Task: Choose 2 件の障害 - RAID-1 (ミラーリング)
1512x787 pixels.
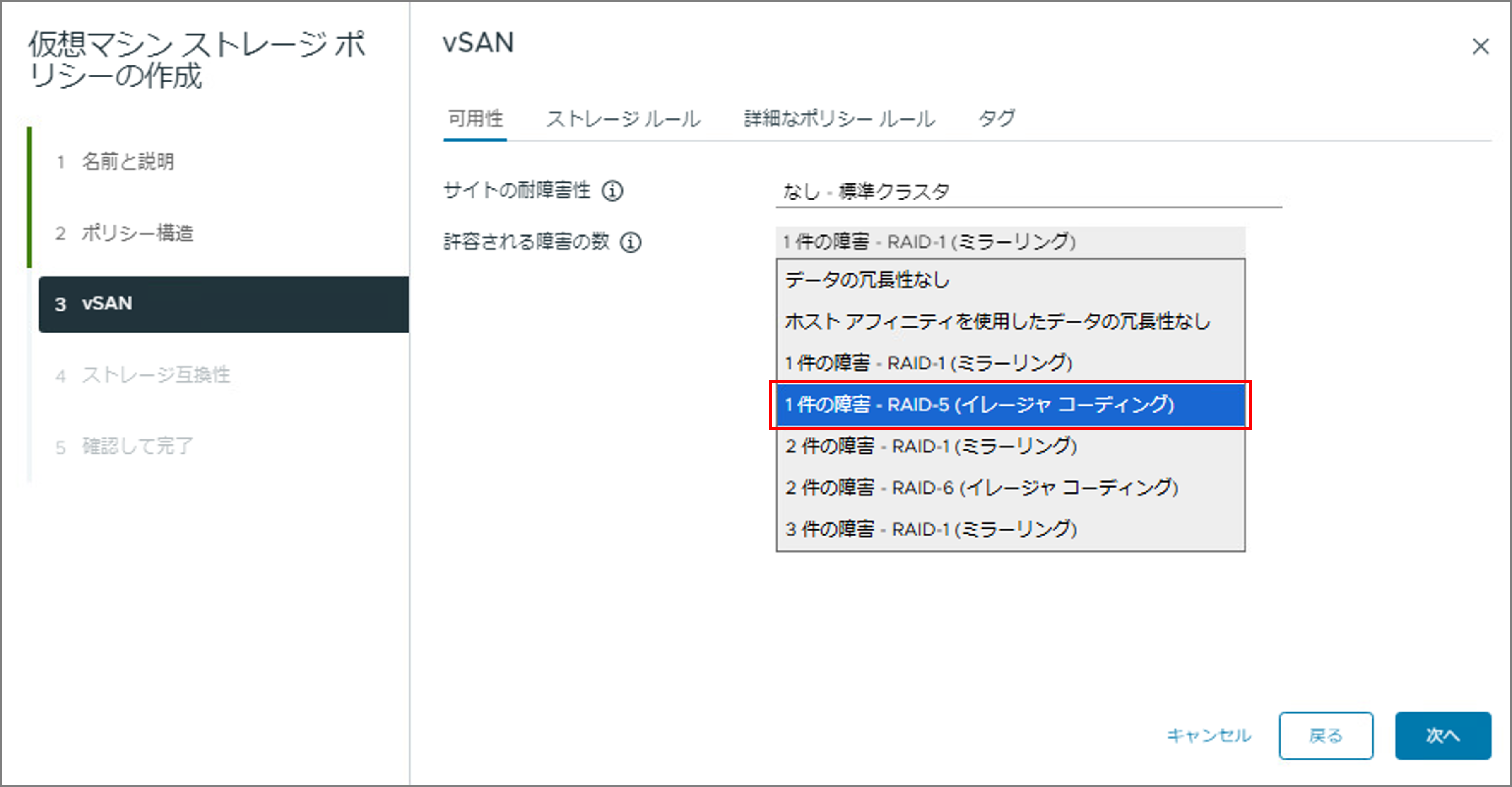Action: [x=1010, y=447]
